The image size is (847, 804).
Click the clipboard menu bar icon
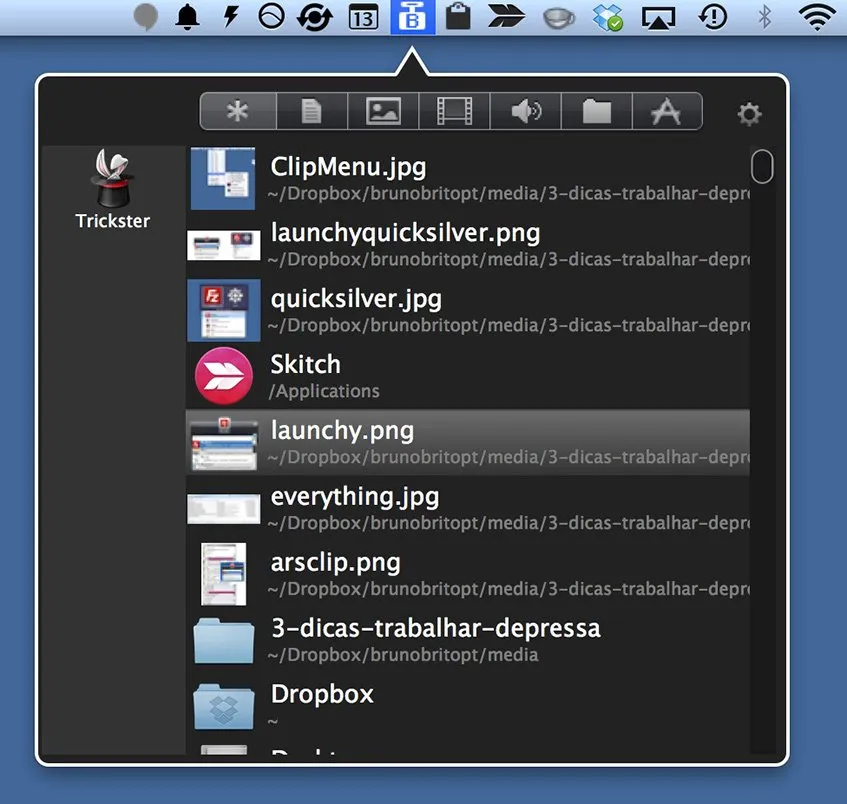(x=458, y=16)
